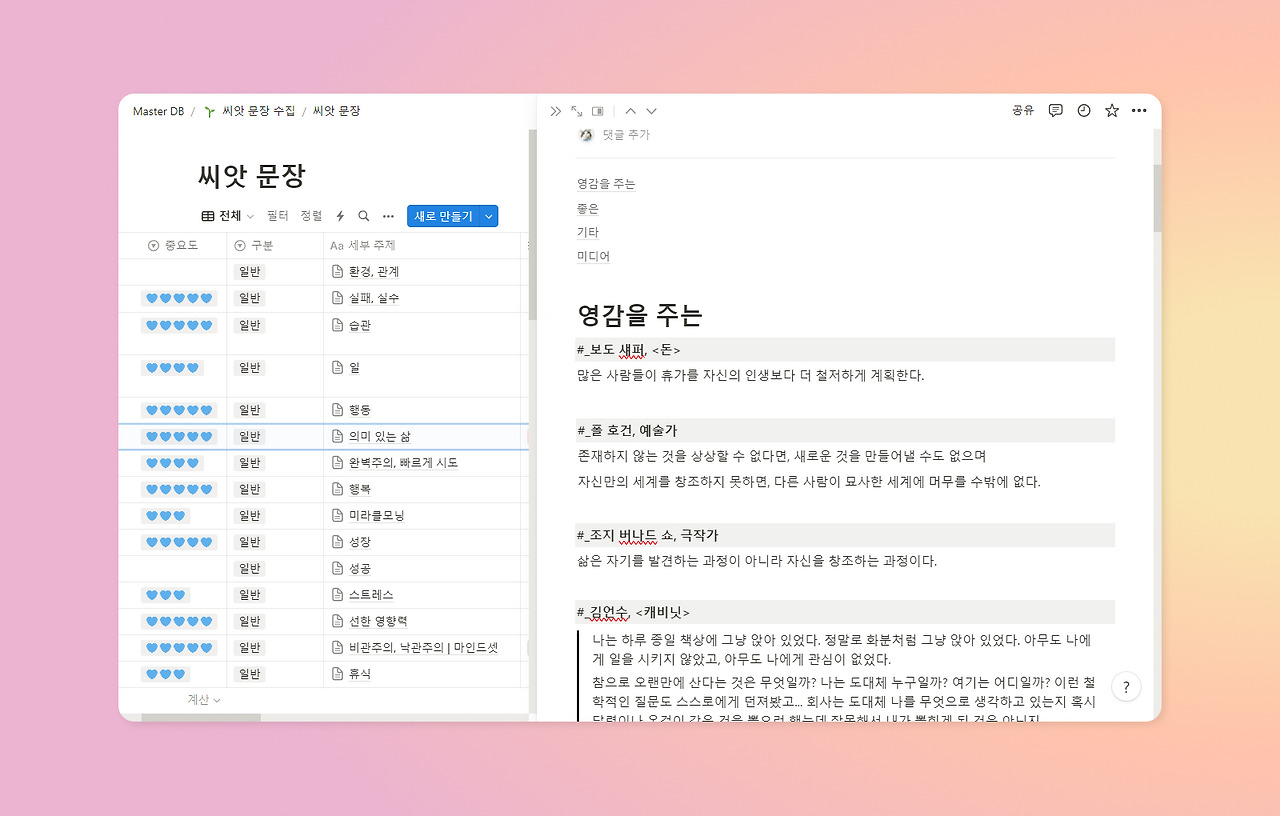Screen dimensions: 1280x816
Task: Open the 완벽주의, 빠르게 시도 row
Action: point(404,463)
